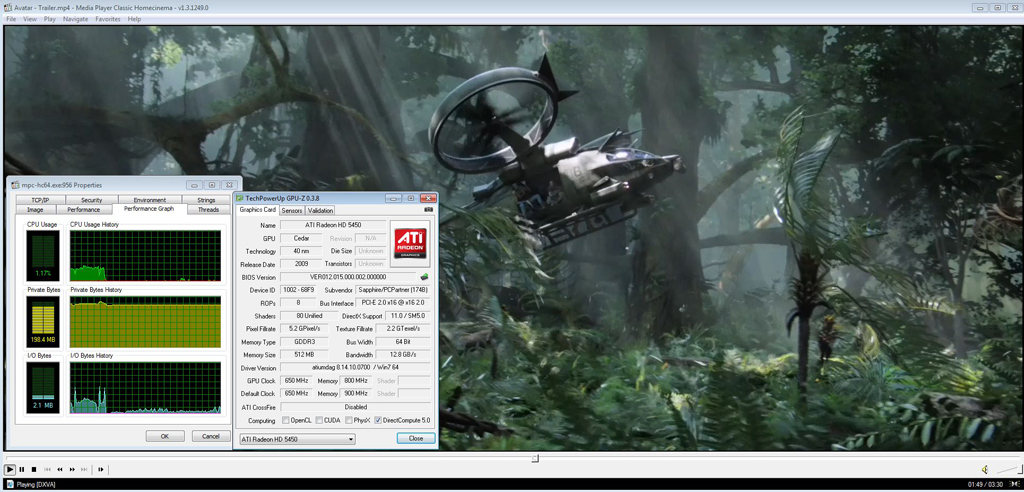Click GPU-Z screenshot camera icon
1024x492 pixels.
[x=429, y=210]
